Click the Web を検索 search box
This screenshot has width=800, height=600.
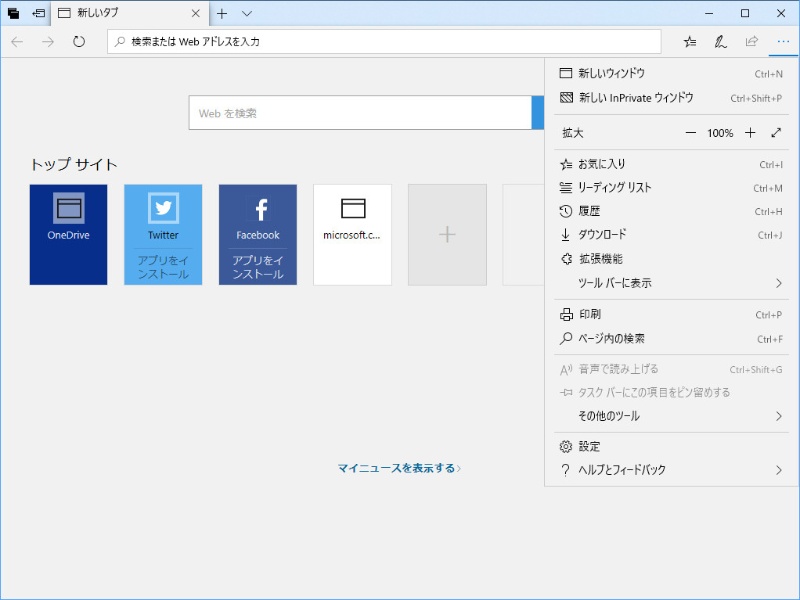[360, 113]
